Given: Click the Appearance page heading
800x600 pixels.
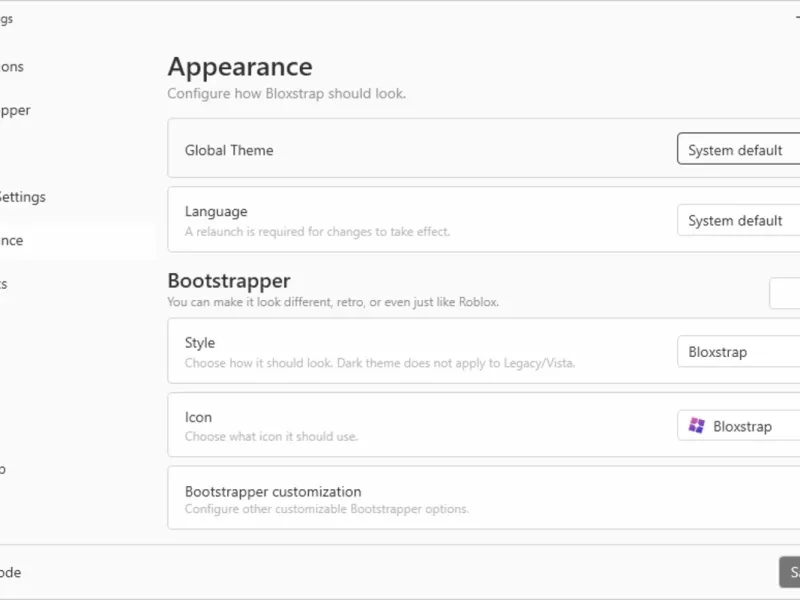Looking at the screenshot, I should [x=240, y=67].
